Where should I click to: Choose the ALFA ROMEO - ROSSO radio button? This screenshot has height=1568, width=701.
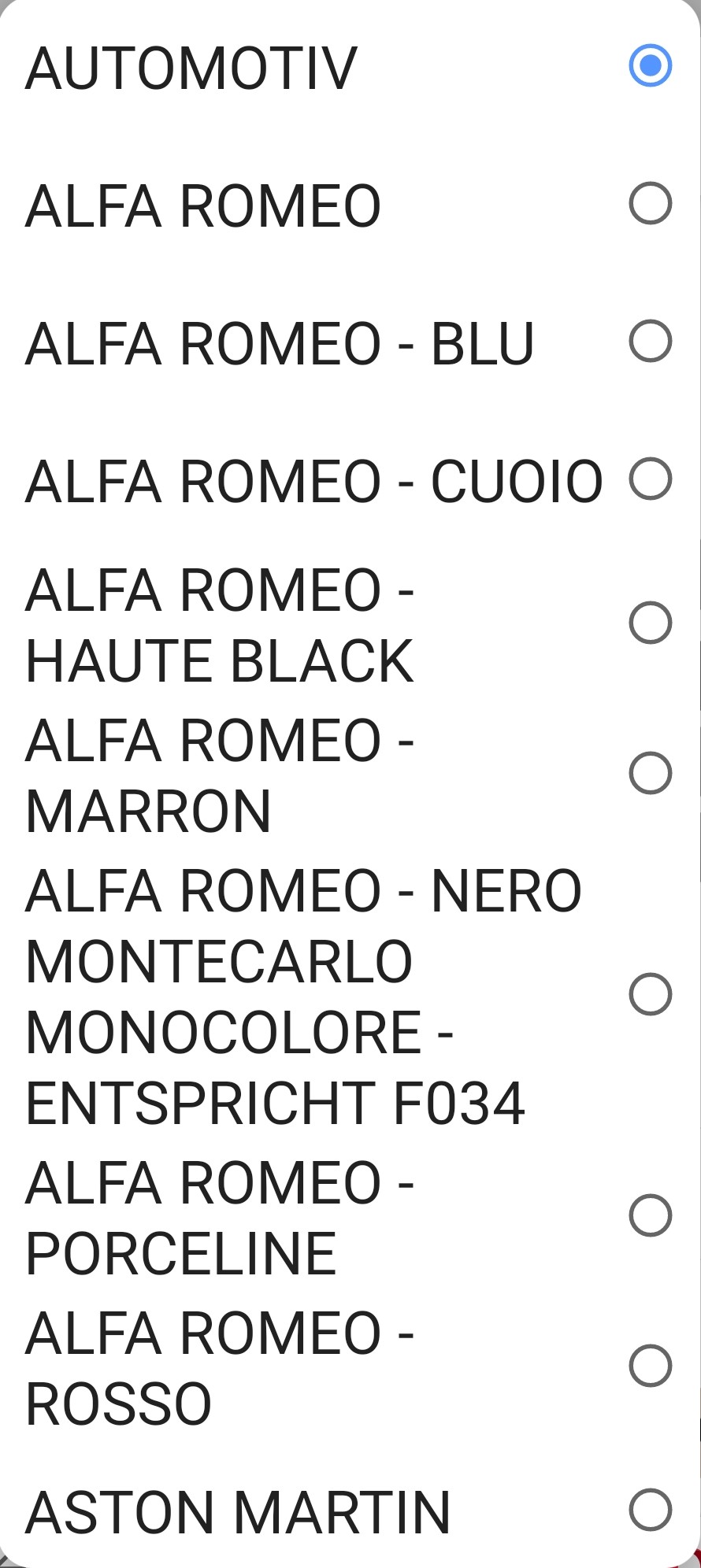click(650, 1366)
